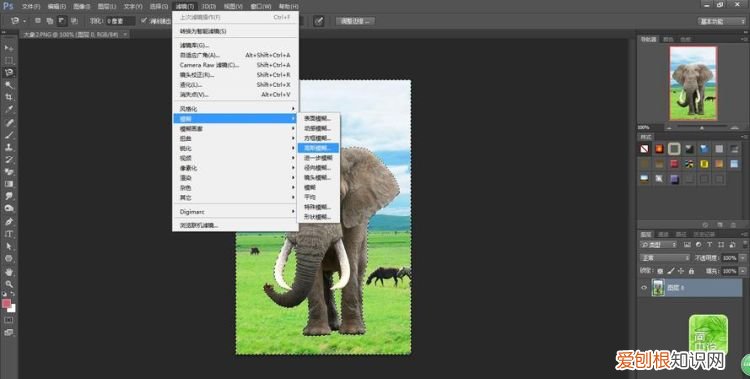This screenshot has height=379, width=750.
Task: Click Intersect with Selection mode icon
Action: (74, 21)
